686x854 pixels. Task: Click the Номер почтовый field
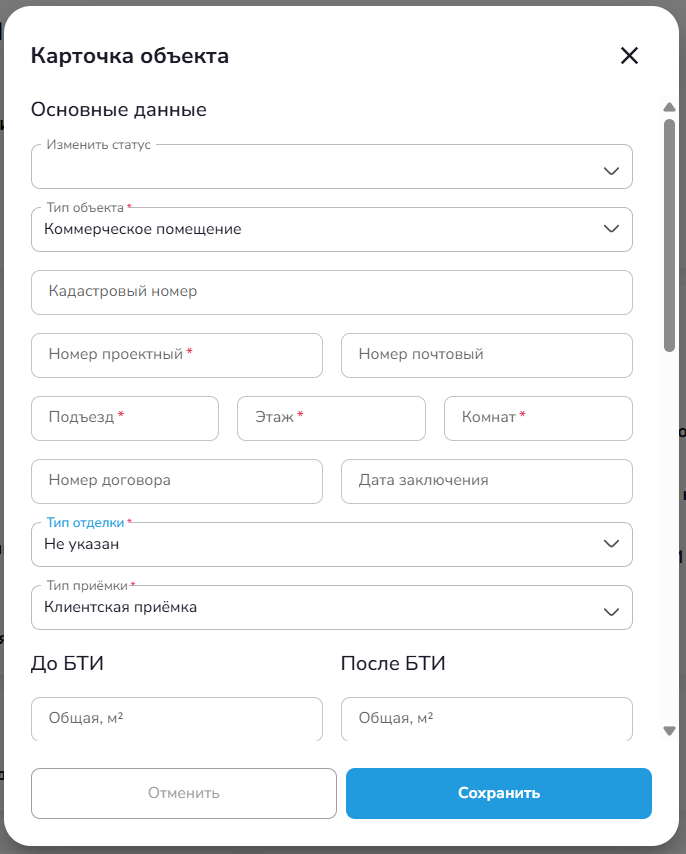click(x=487, y=355)
